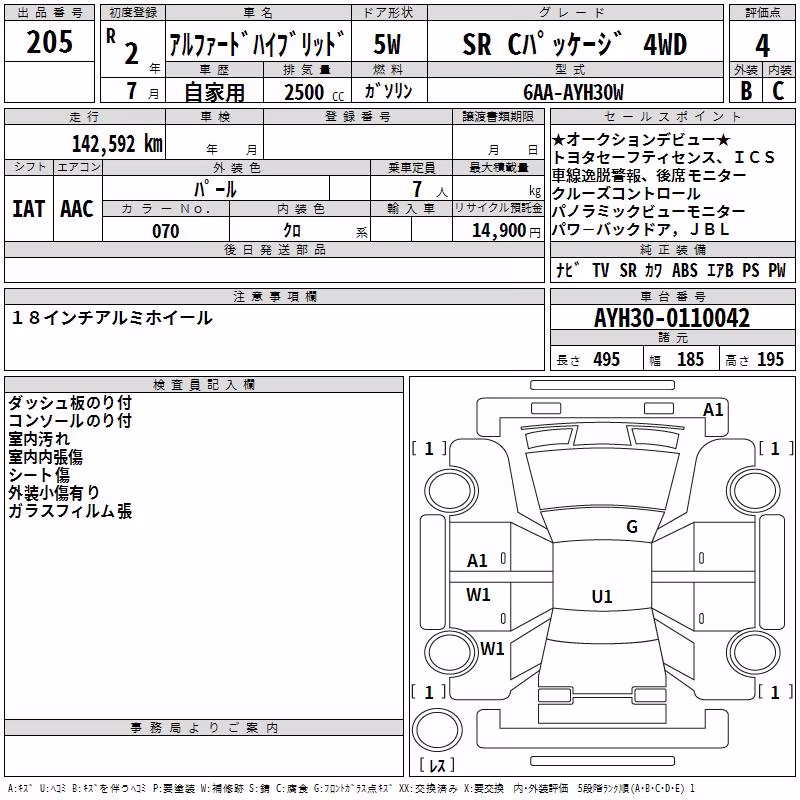Click height value 195
The image size is (800, 800).
[770, 359]
